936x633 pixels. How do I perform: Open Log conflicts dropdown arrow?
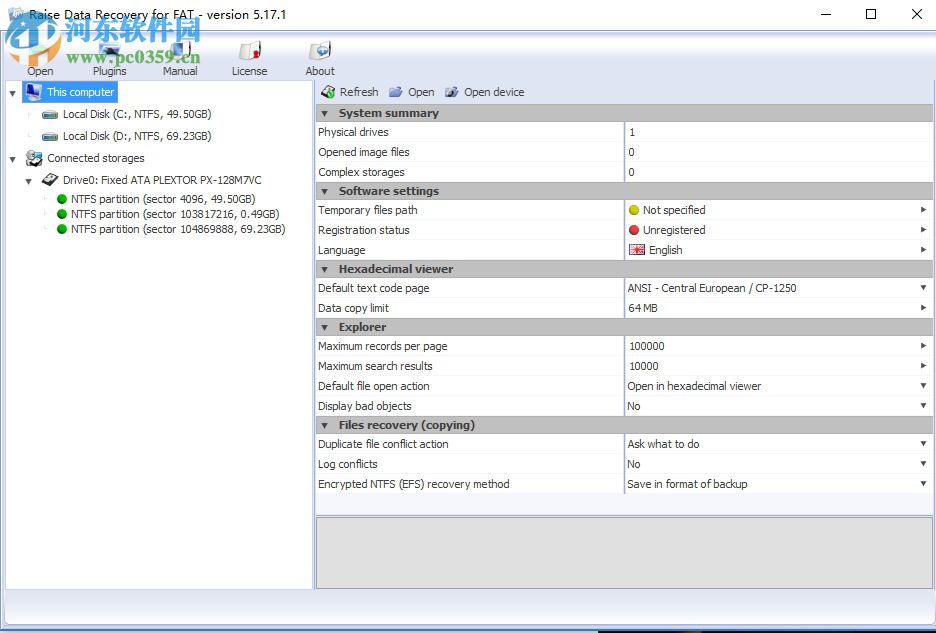(x=923, y=464)
